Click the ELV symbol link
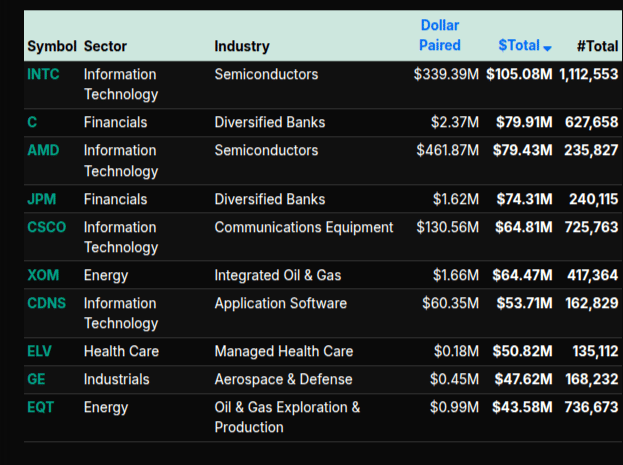Image resolution: width=623 pixels, height=465 pixels. (x=40, y=351)
